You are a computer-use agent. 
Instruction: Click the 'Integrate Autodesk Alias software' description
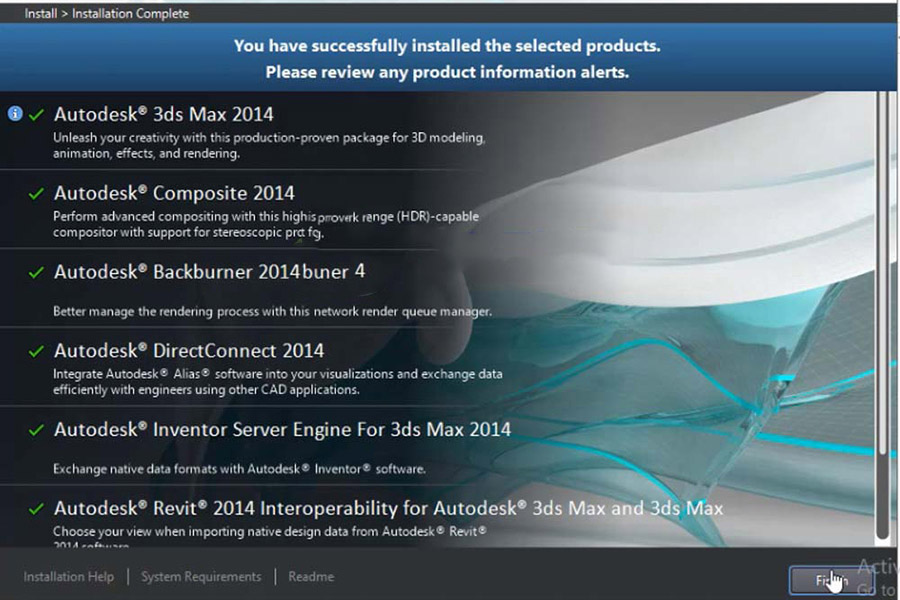(x=278, y=382)
